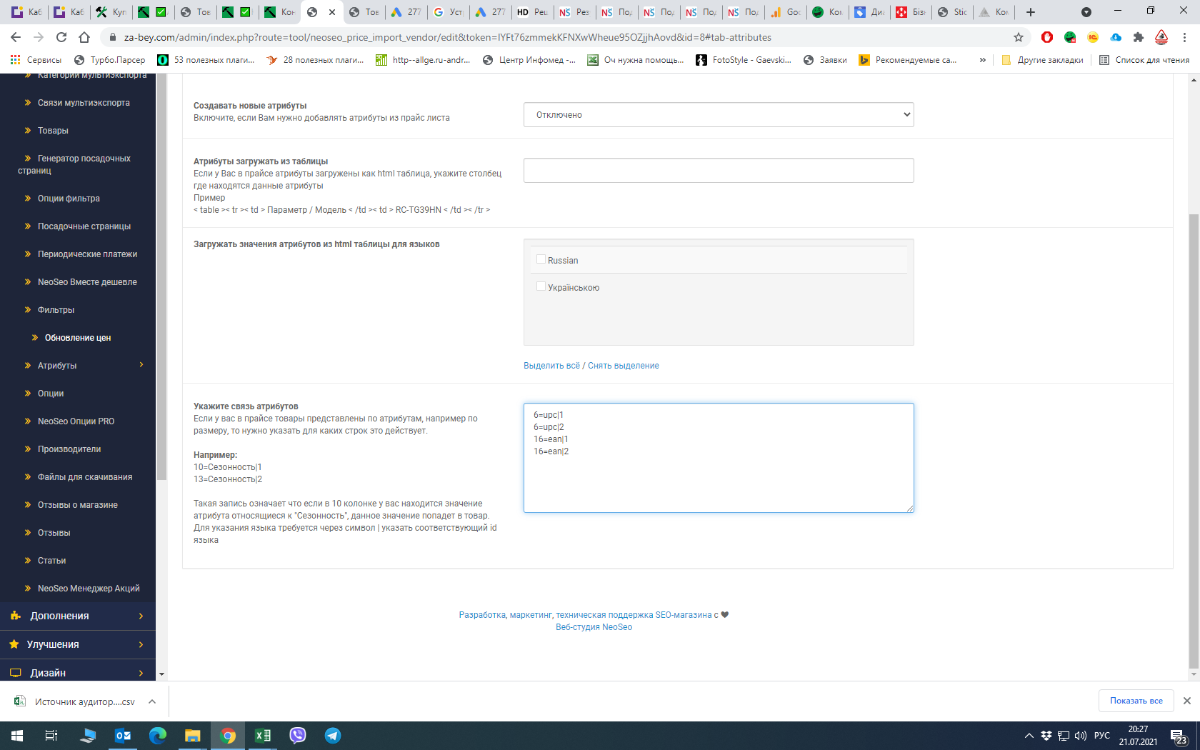Bookmark this page with star icon
Image resolution: width=1200 pixels, height=750 pixels.
[x=1018, y=37]
